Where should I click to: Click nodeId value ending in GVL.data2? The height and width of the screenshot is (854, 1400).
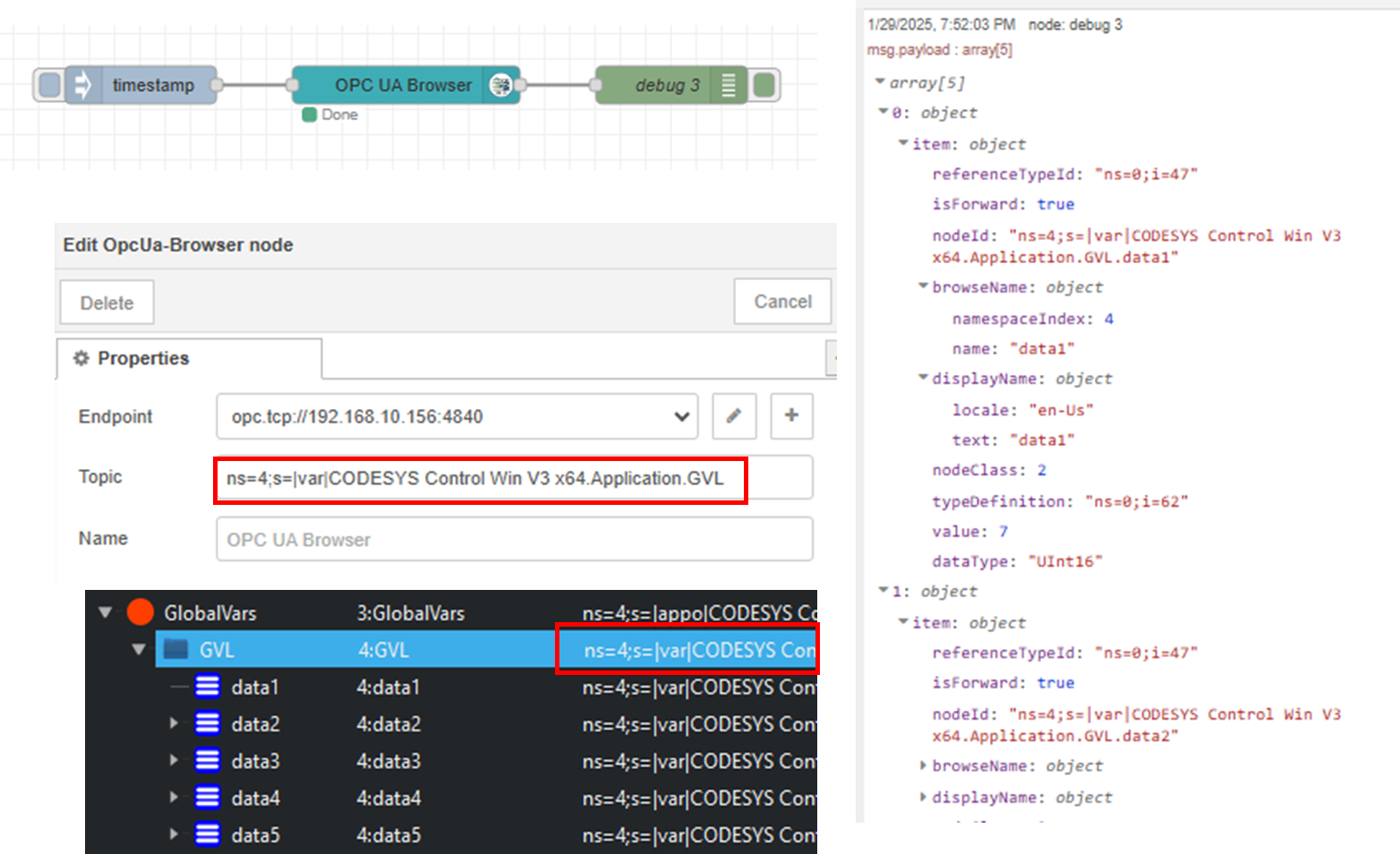coord(1137,725)
